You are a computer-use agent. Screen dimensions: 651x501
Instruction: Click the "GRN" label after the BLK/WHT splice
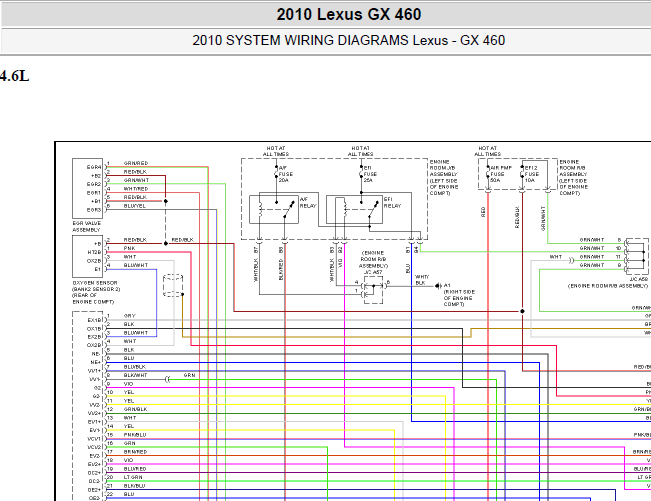coord(189,375)
